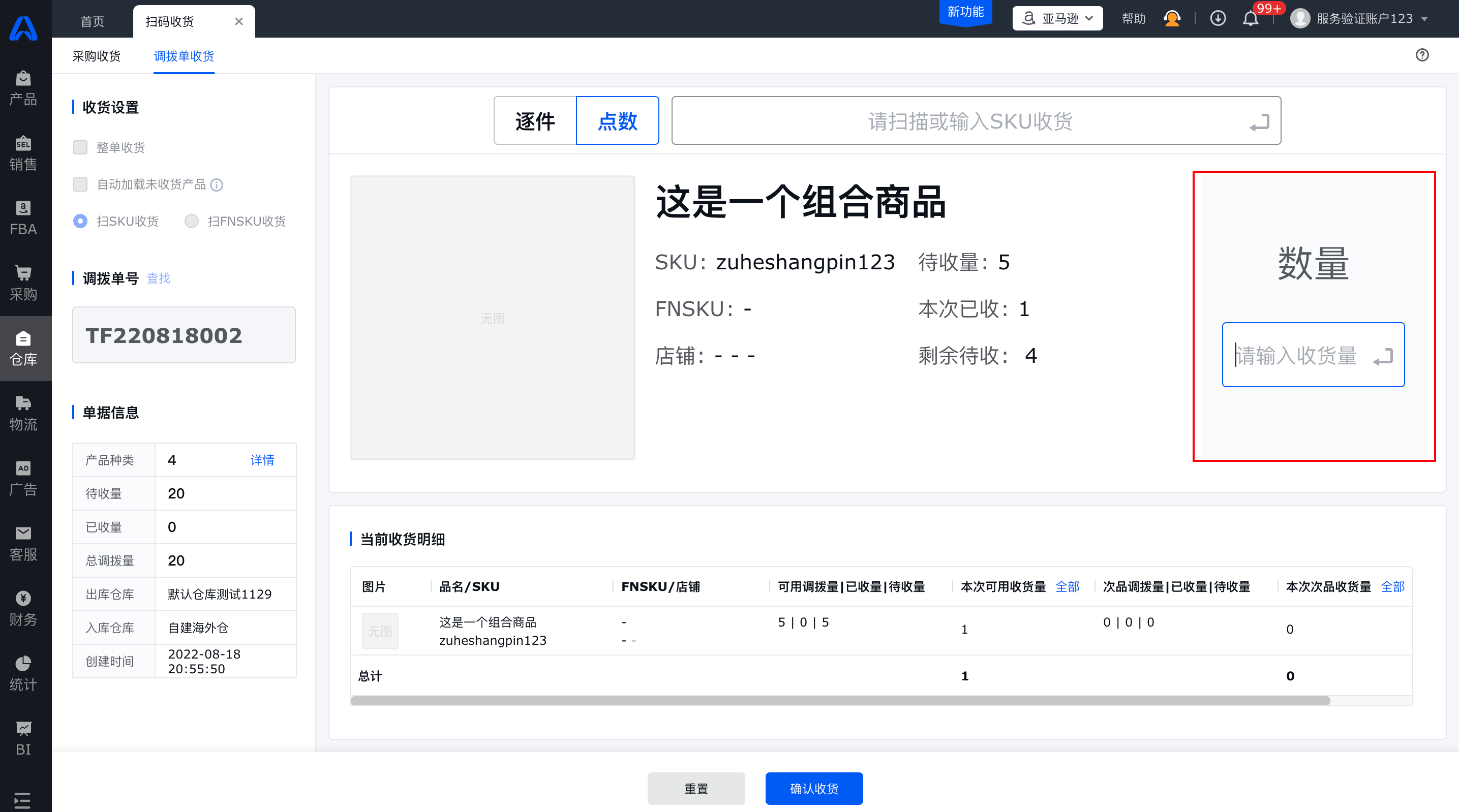Click the enter icon in quantity field

1383,356
